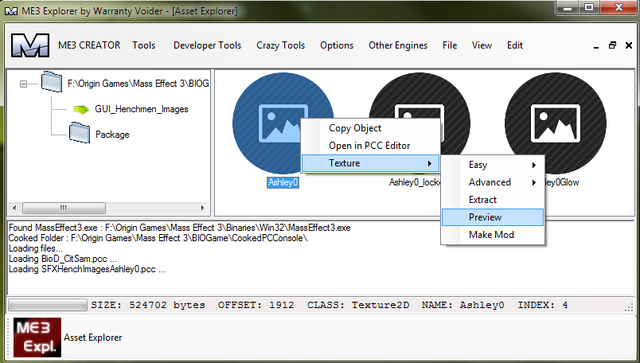Click tree scrollbar right arrow
This screenshot has height=363, width=640.
[x=202, y=208]
